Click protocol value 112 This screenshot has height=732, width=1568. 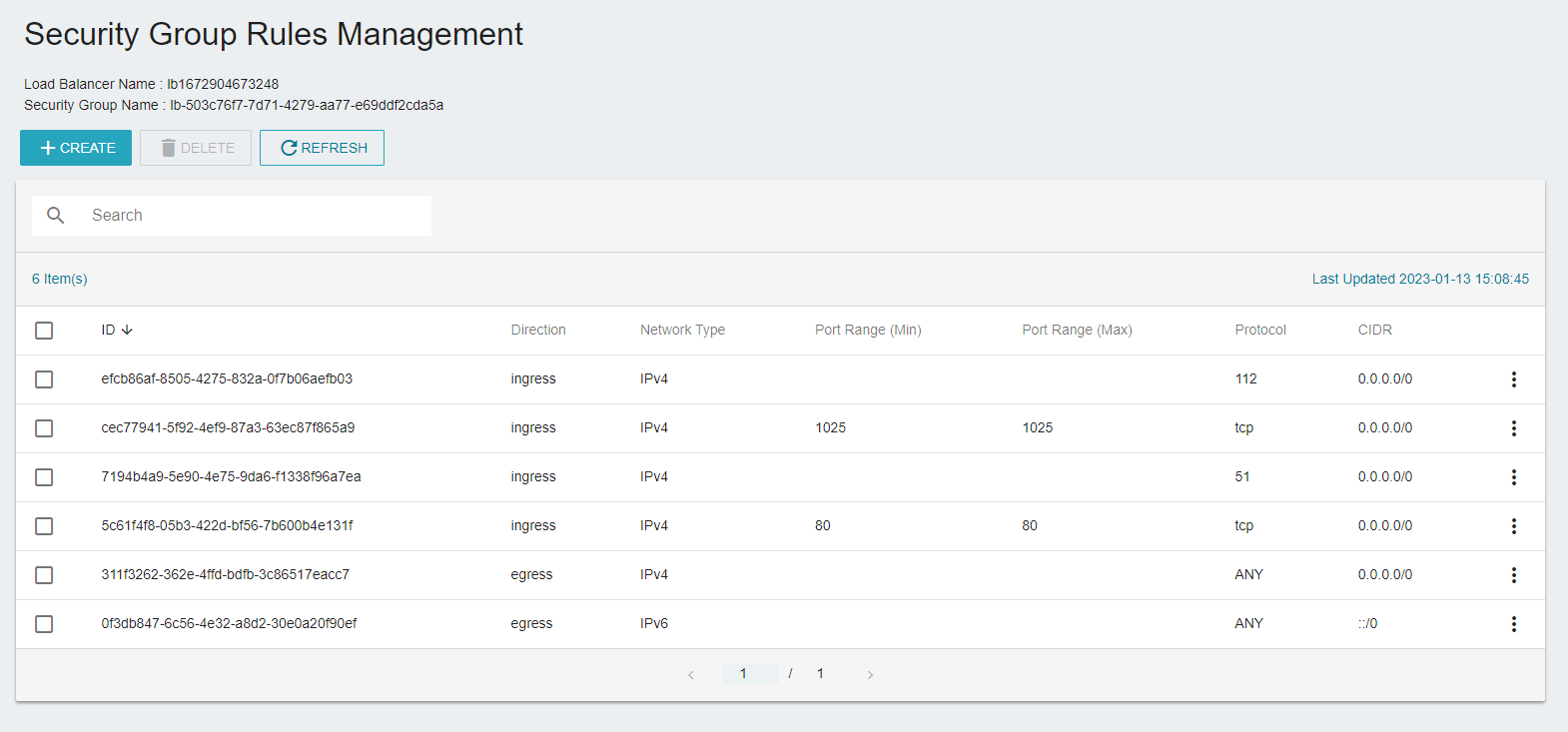click(1245, 379)
